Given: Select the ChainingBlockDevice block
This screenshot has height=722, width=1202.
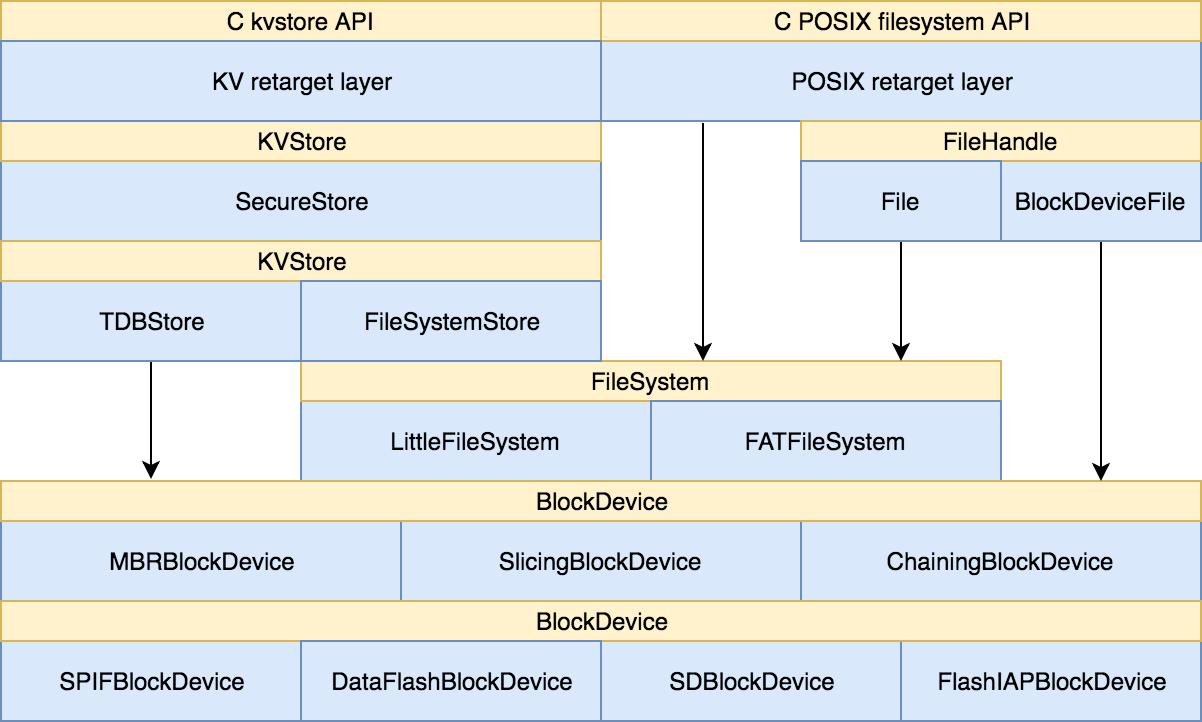Looking at the screenshot, I should coord(1000,561).
